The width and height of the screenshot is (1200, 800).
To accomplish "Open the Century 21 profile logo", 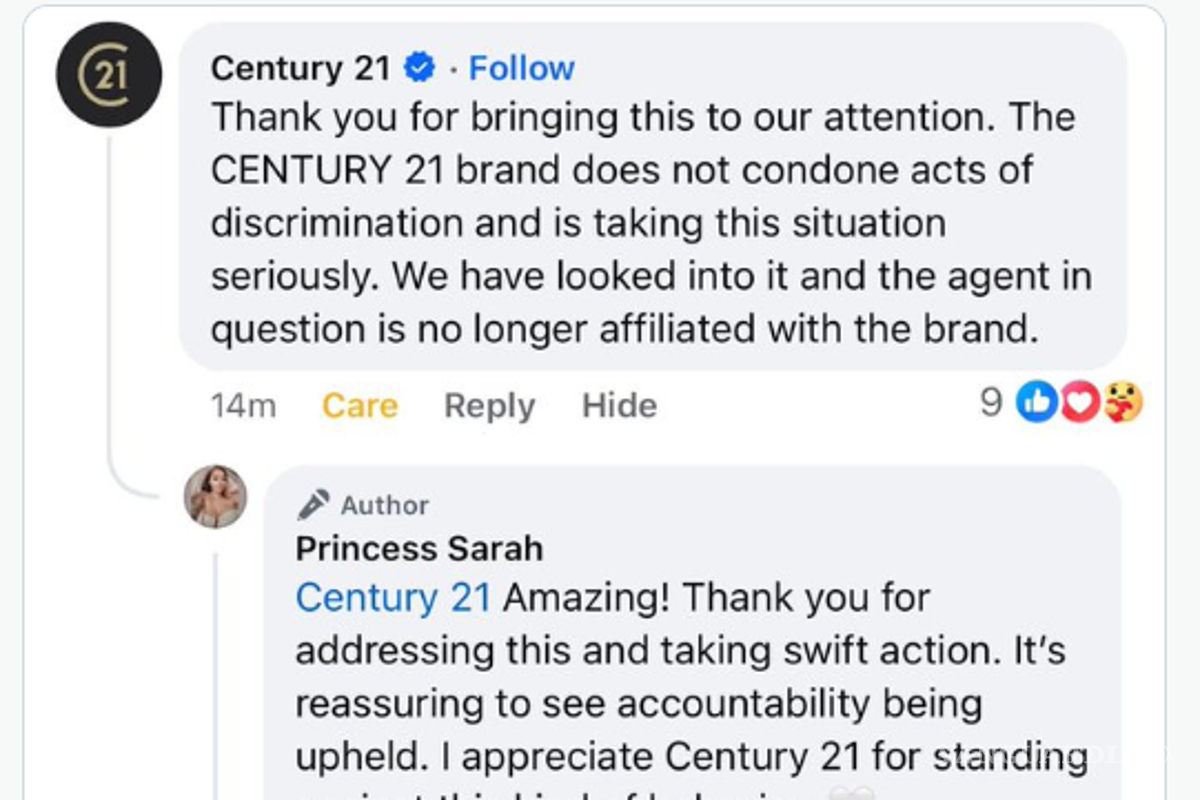I will (110, 75).
